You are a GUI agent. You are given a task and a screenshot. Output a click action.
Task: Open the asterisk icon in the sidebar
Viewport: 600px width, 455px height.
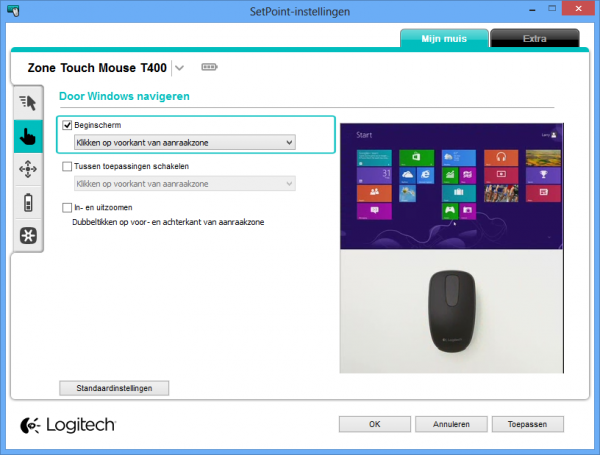28,235
